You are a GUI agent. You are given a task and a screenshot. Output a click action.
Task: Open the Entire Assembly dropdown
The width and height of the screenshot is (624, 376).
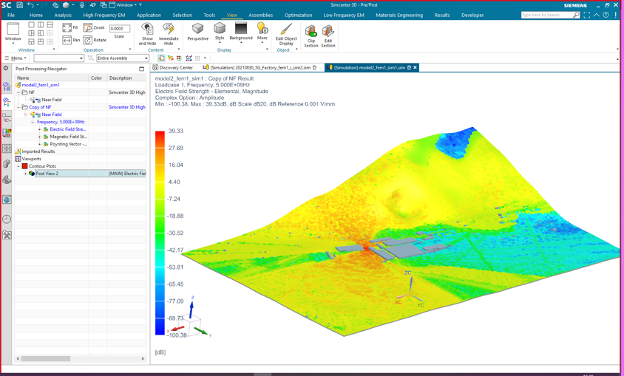coord(123,58)
